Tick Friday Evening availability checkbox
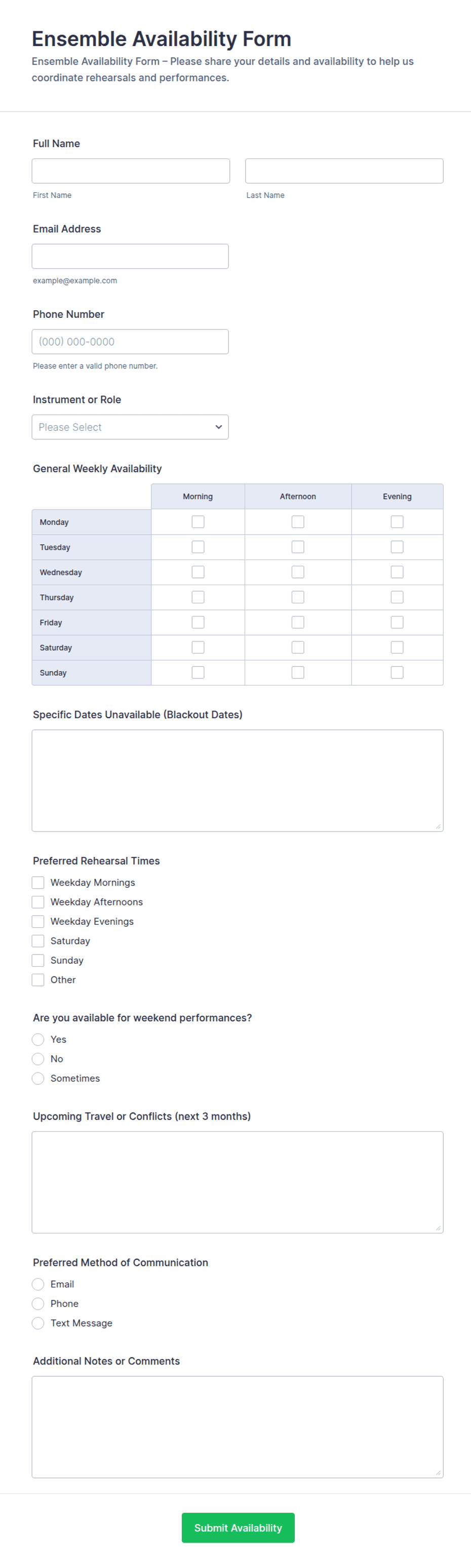 [397, 622]
